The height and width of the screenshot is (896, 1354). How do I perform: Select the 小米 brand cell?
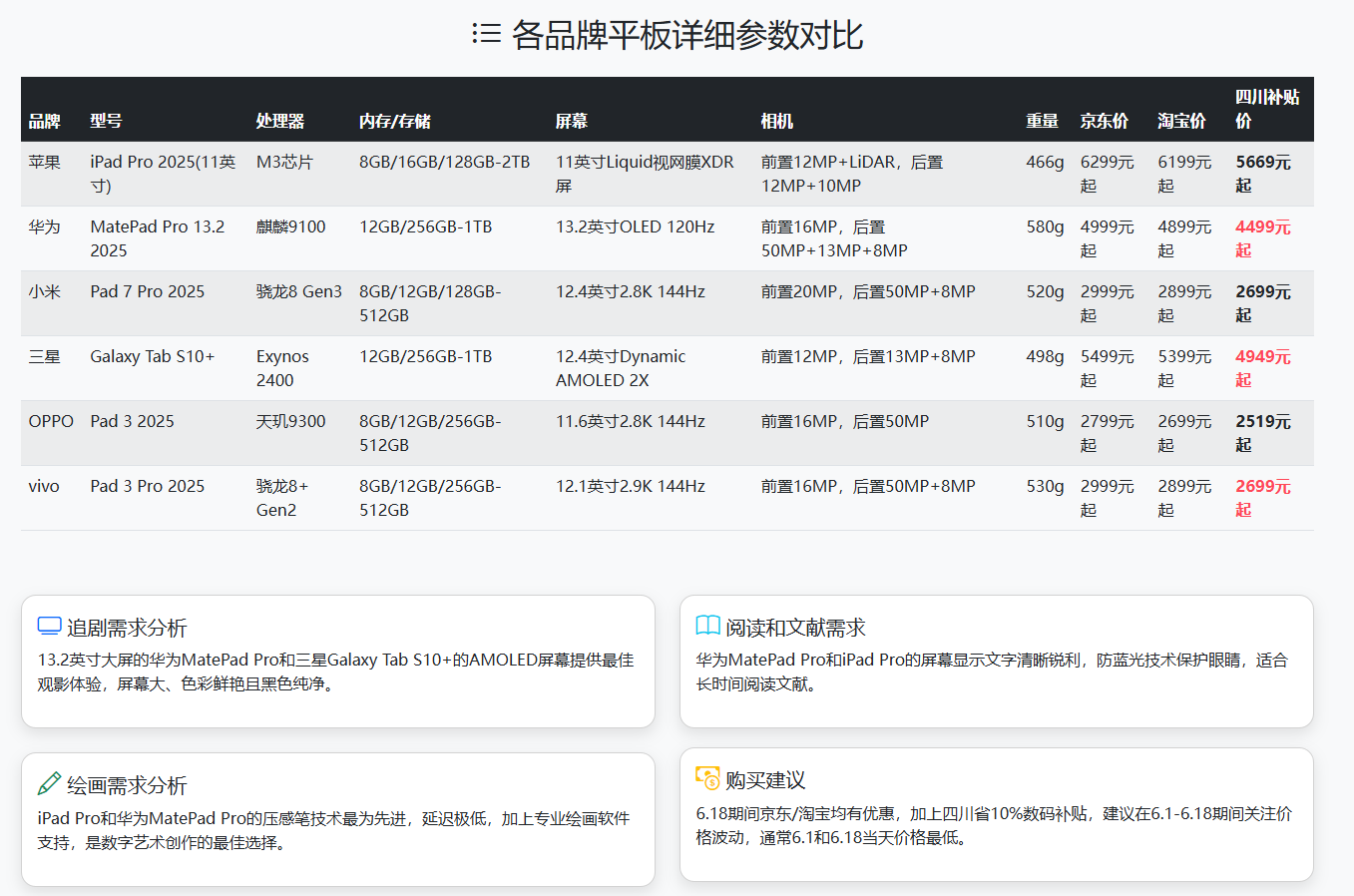click(45, 291)
